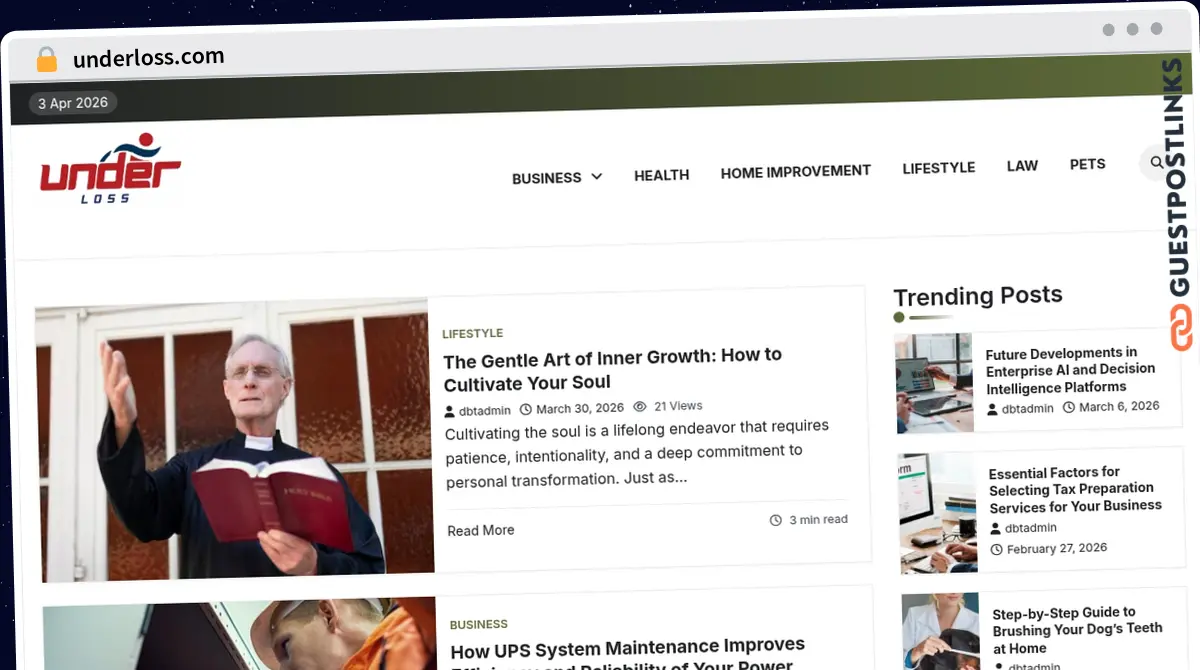Open Step-by-Step Guide to Brushing Dog's Teeth

[x=1077, y=630]
